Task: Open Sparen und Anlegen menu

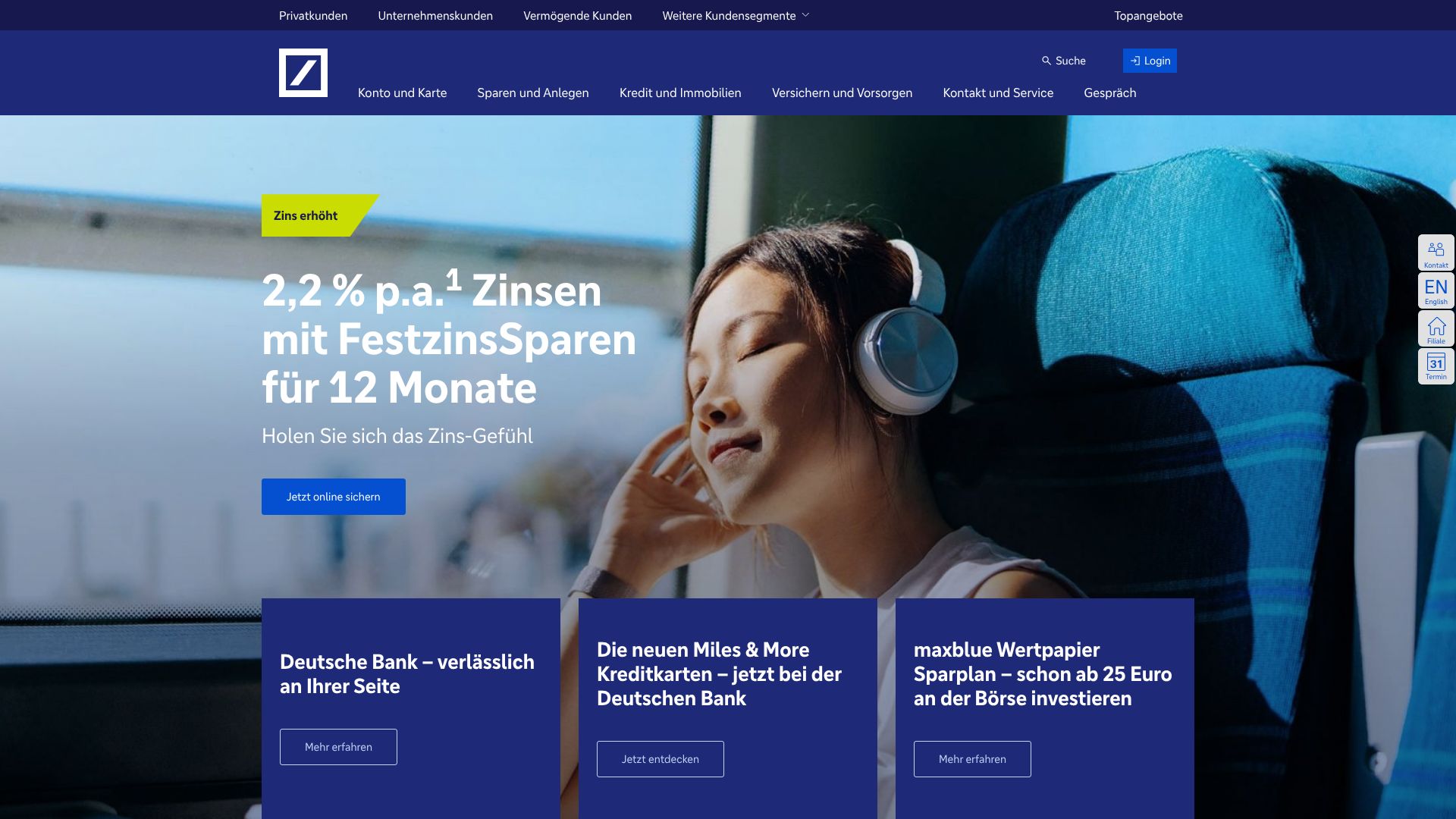Action: pyautogui.click(x=533, y=93)
